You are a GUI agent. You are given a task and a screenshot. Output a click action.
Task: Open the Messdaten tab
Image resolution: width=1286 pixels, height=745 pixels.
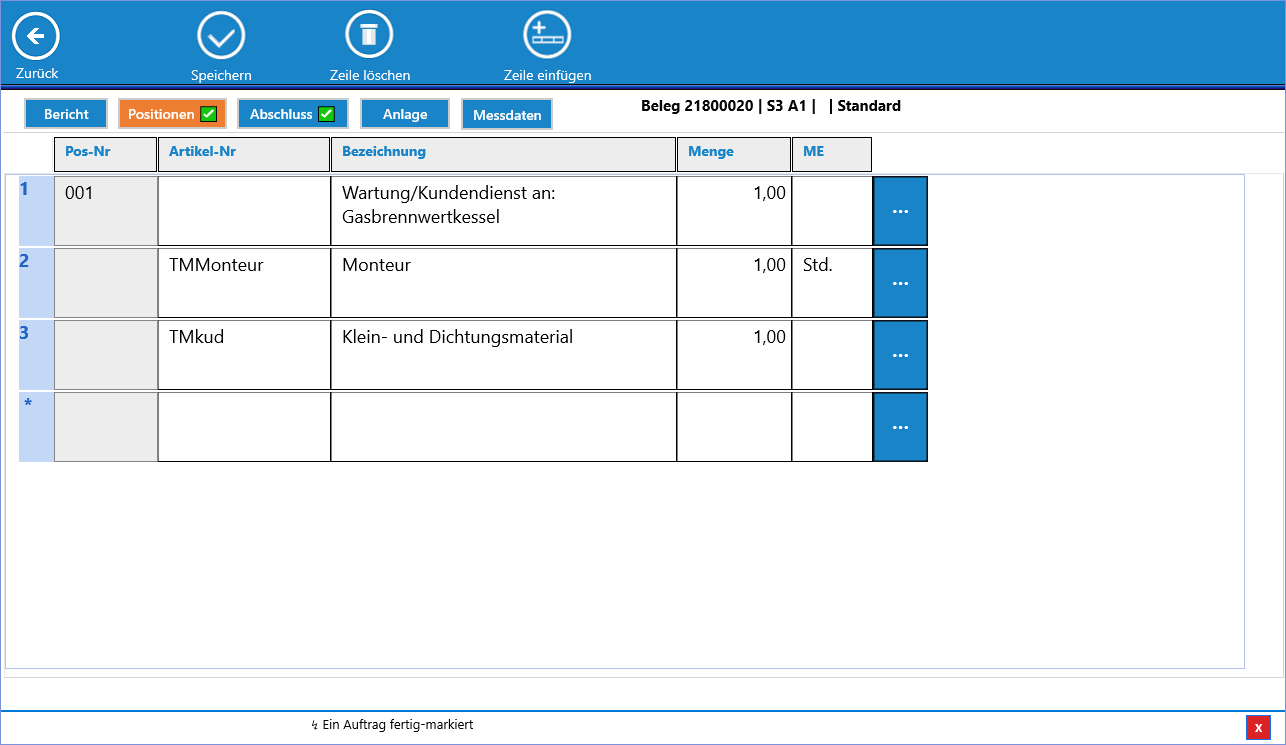507,115
